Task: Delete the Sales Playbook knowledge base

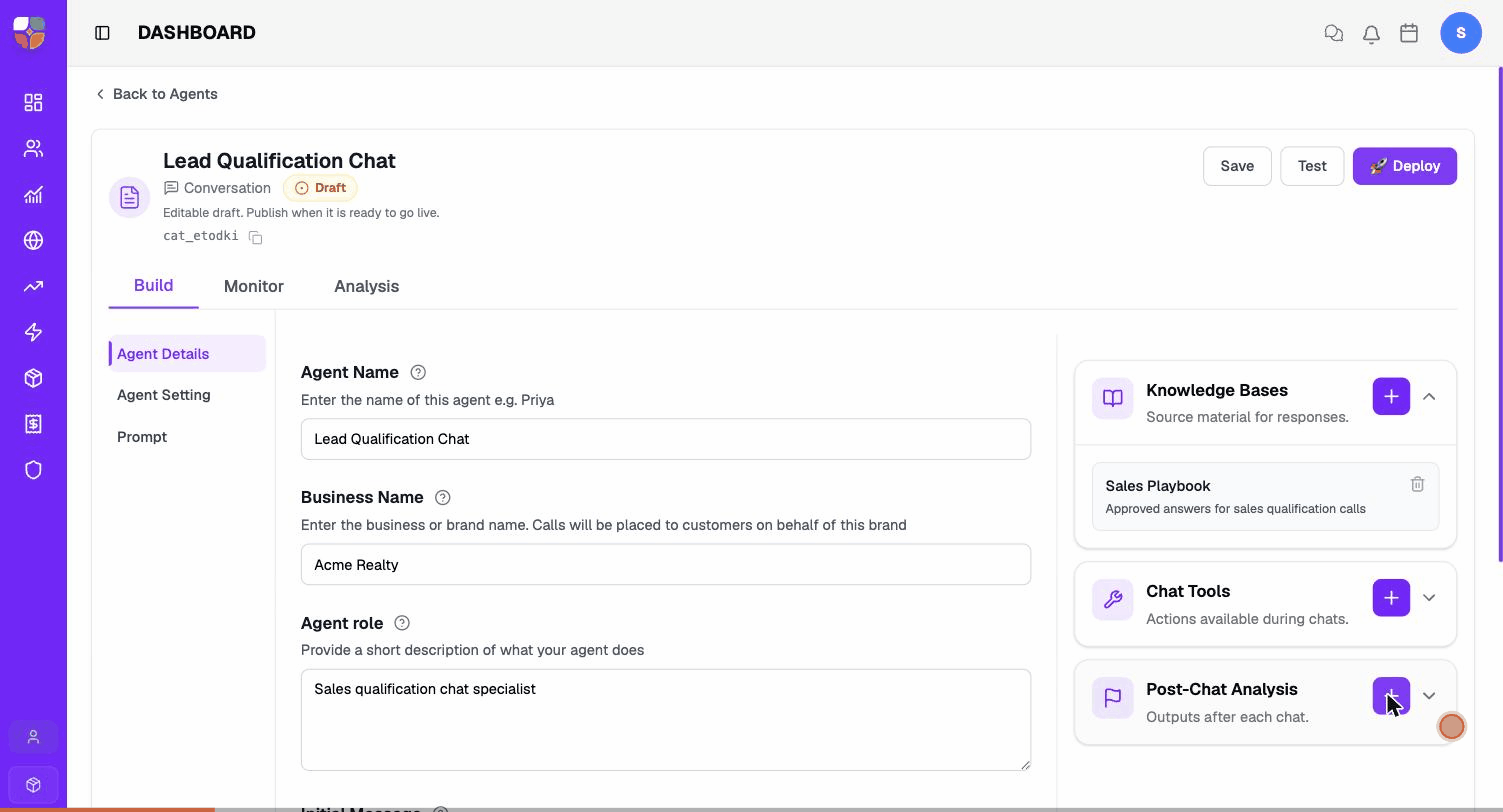Action: pos(1417,484)
